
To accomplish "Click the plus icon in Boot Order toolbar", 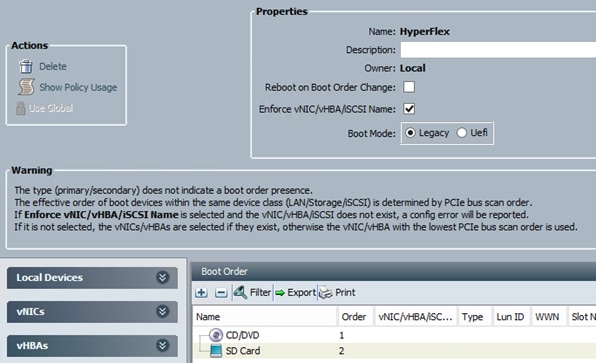I will click(201, 293).
